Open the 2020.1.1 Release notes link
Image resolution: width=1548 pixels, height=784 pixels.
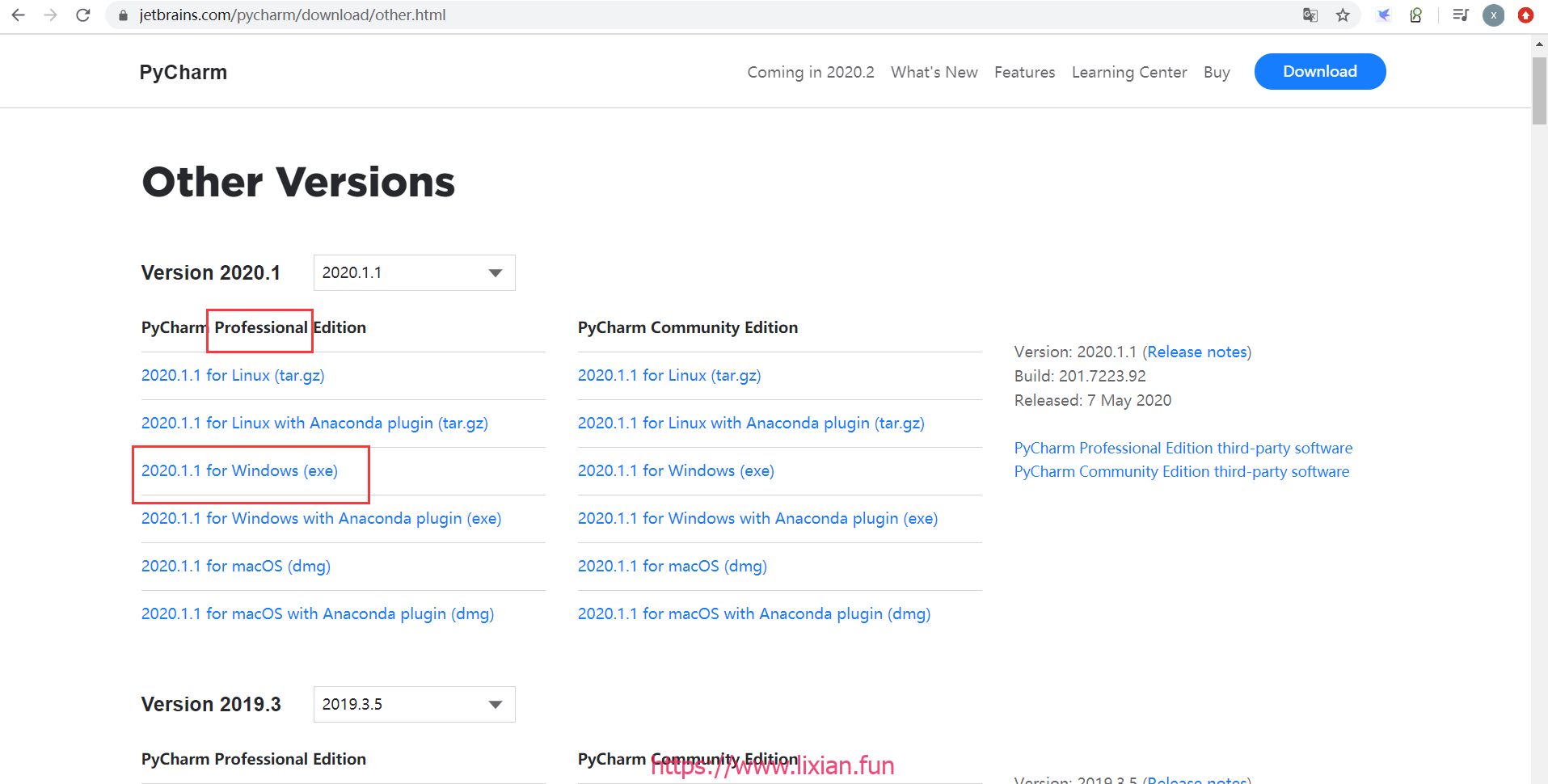point(1197,352)
